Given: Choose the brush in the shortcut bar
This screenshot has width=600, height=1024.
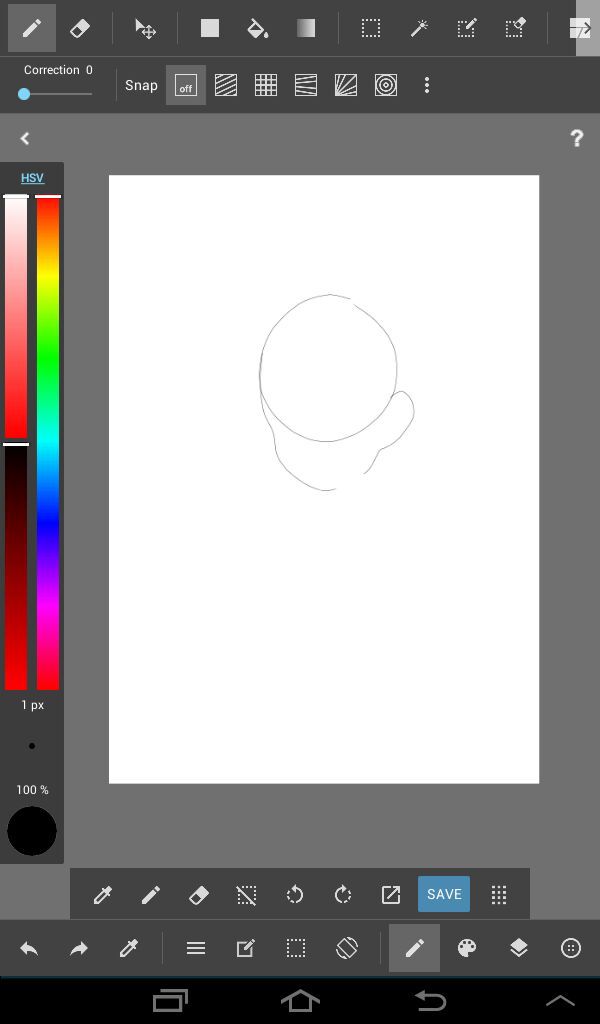Looking at the screenshot, I should point(151,895).
